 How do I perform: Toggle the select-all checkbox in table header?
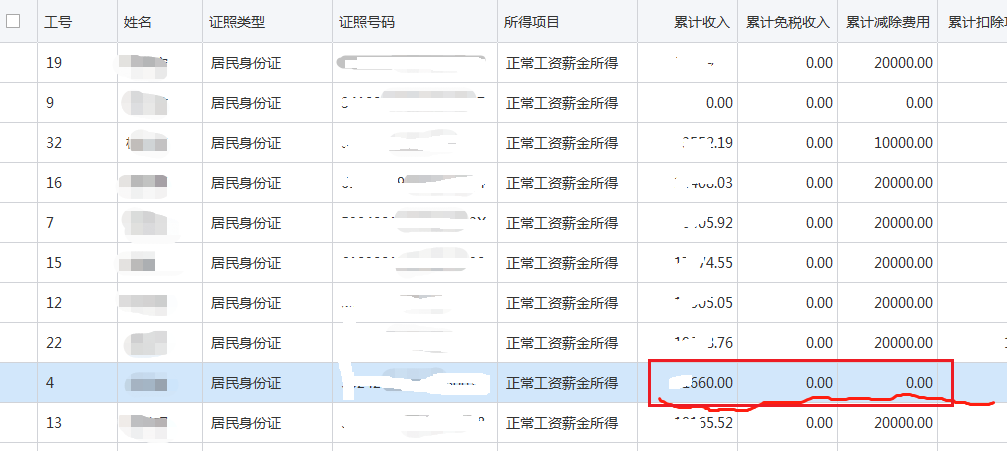13,21
